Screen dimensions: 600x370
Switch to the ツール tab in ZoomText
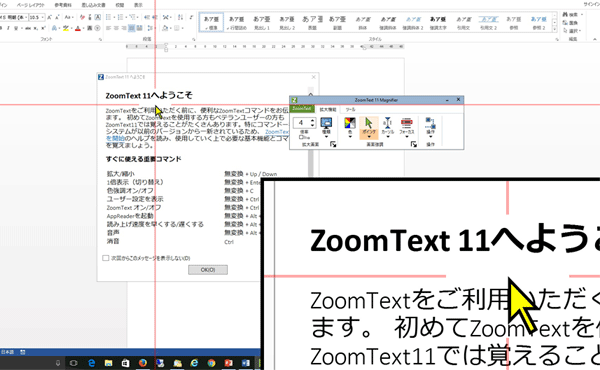pos(350,110)
